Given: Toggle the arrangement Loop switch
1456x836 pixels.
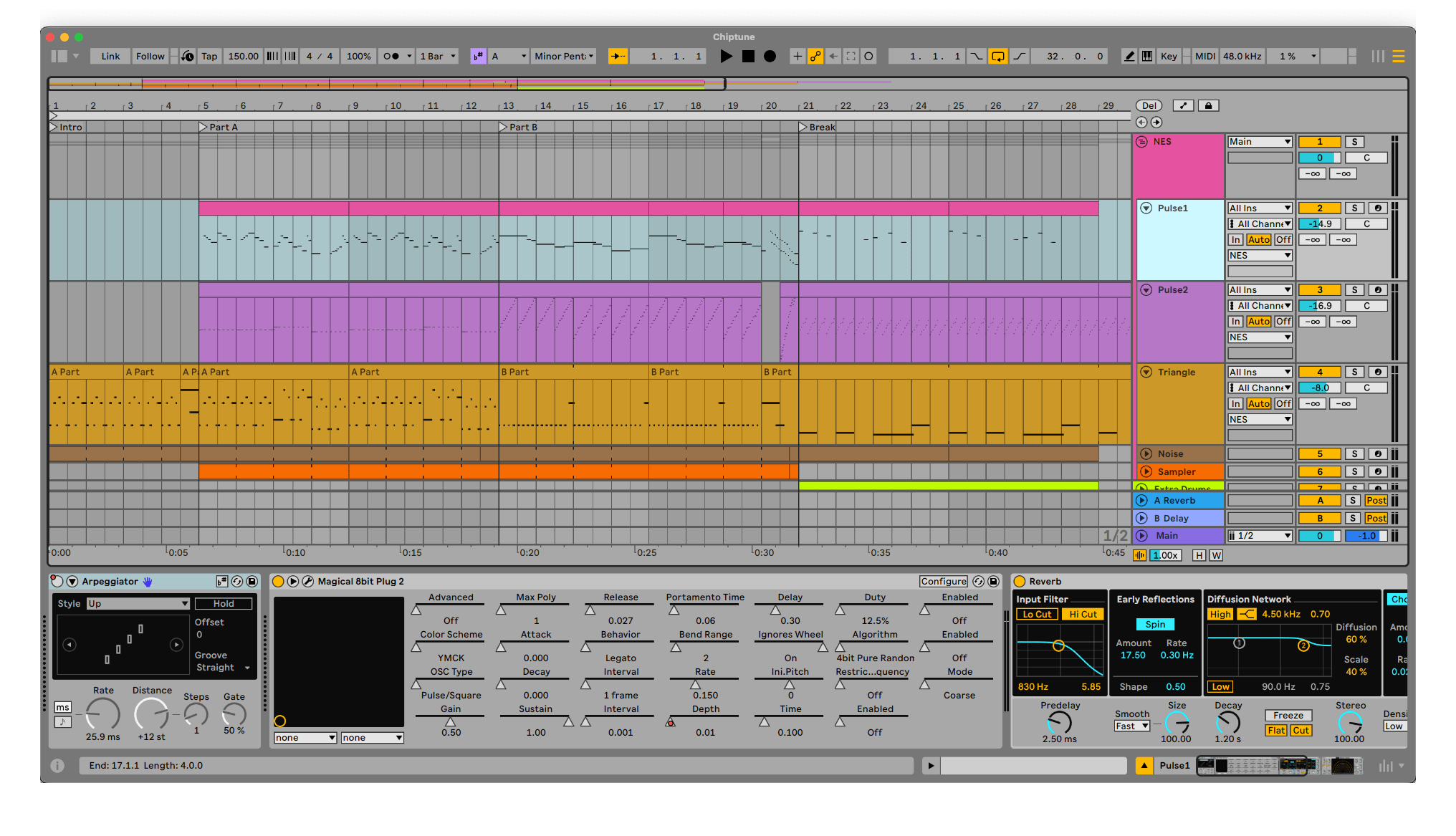Looking at the screenshot, I should coord(997,57).
